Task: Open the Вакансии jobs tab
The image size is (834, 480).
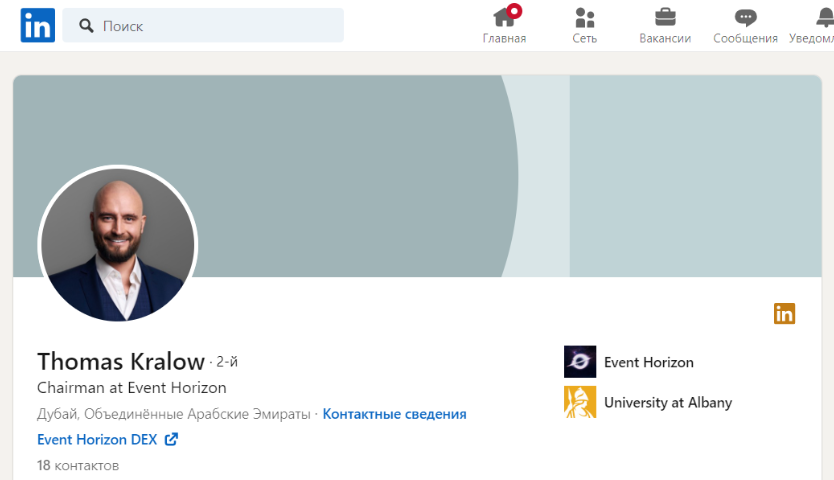Action: (x=665, y=25)
